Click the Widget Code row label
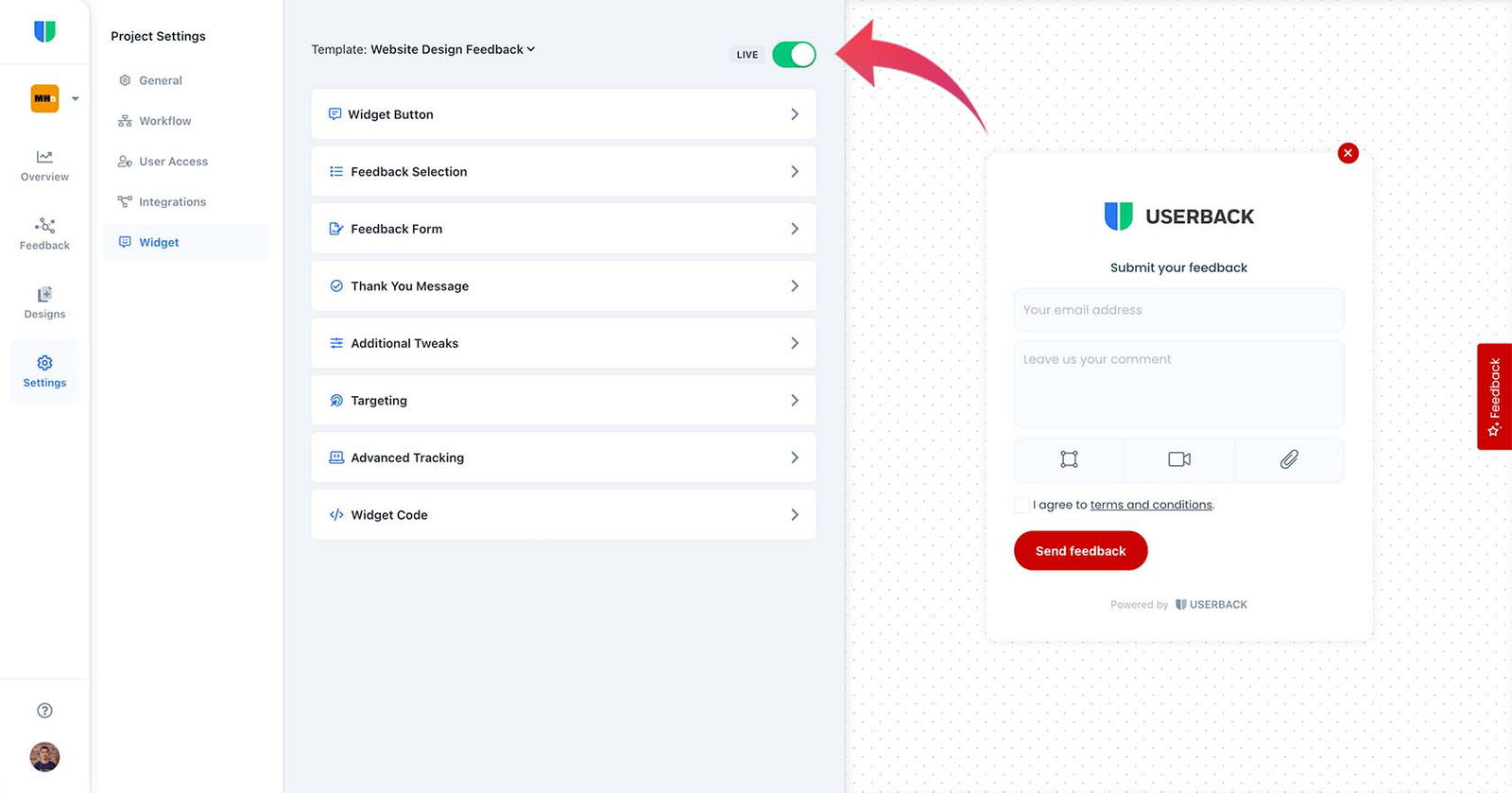This screenshot has width=1512, height=793. click(x=389, y=515)
